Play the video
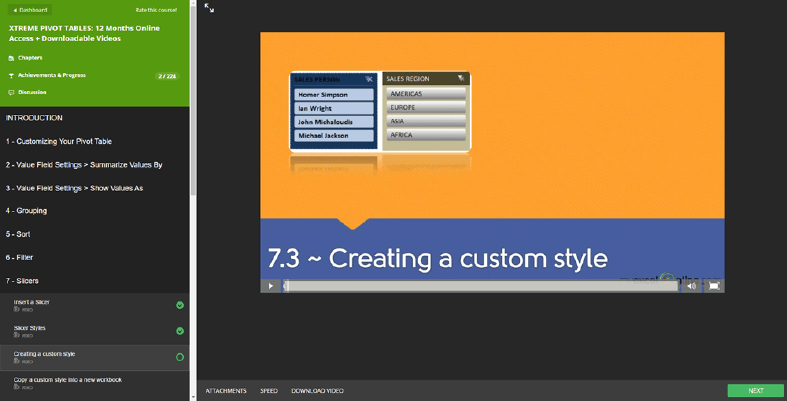This screenshot has width=787, height=401. pos(271,286)
